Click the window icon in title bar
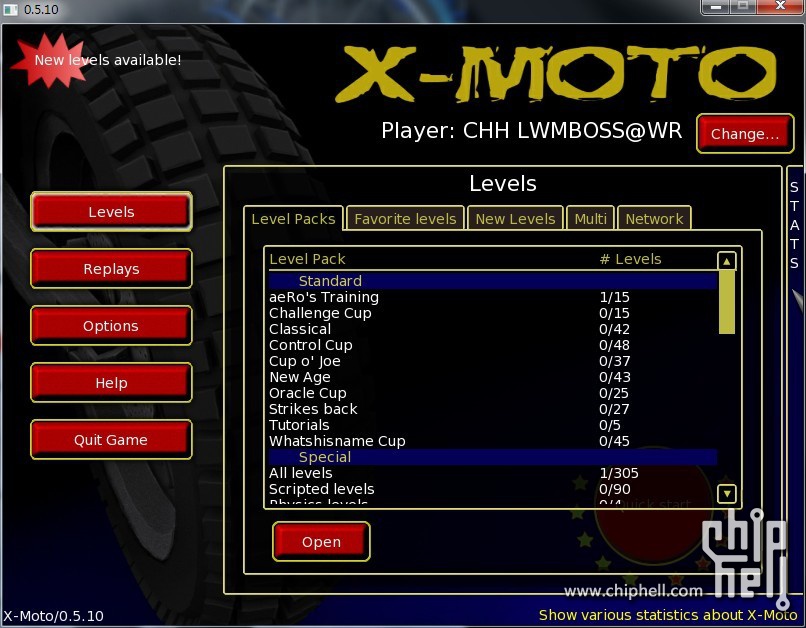806x628 pixels. (x=10, y=9)
